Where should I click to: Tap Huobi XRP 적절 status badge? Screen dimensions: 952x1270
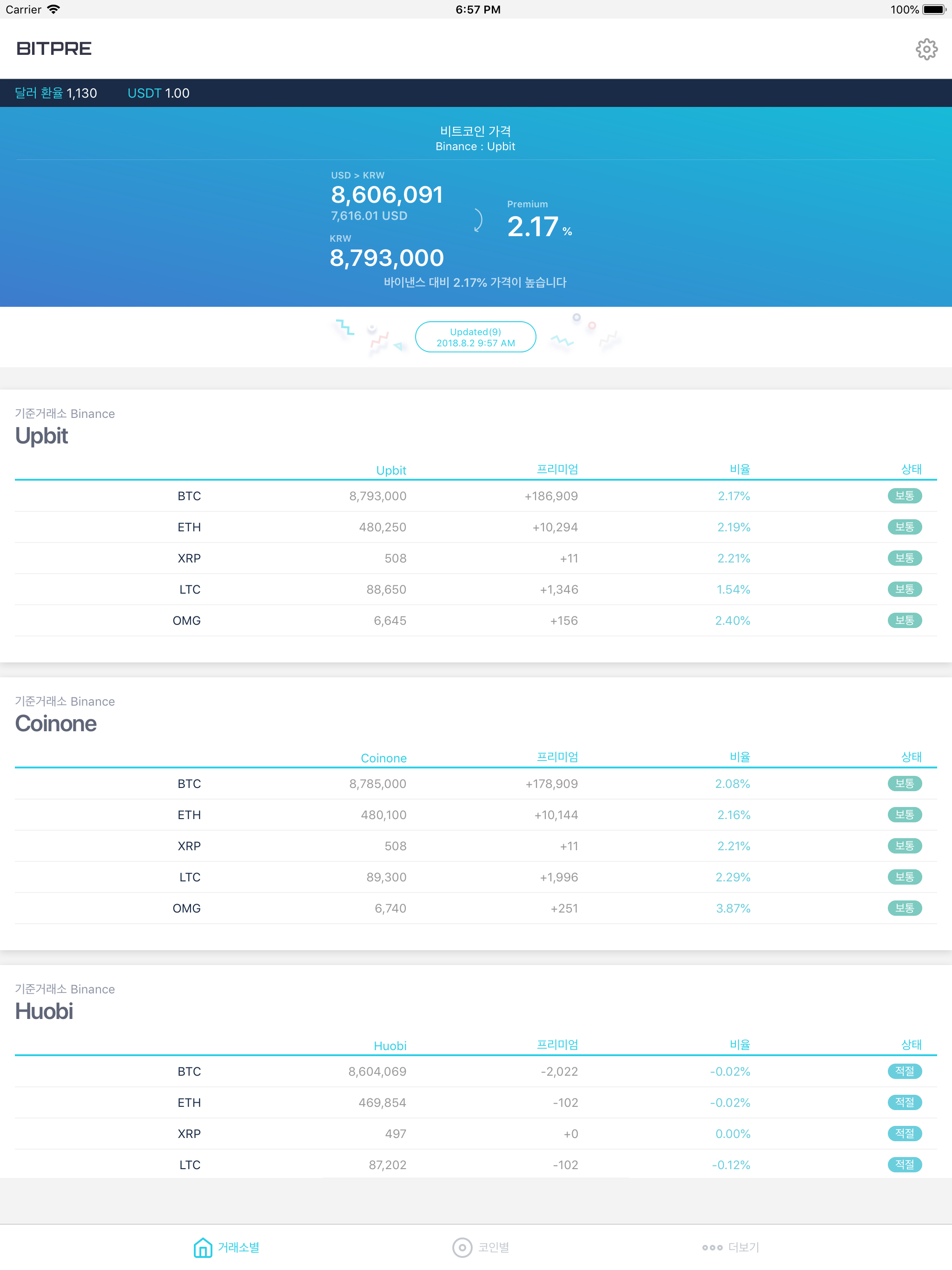[x=904, y=1133]
